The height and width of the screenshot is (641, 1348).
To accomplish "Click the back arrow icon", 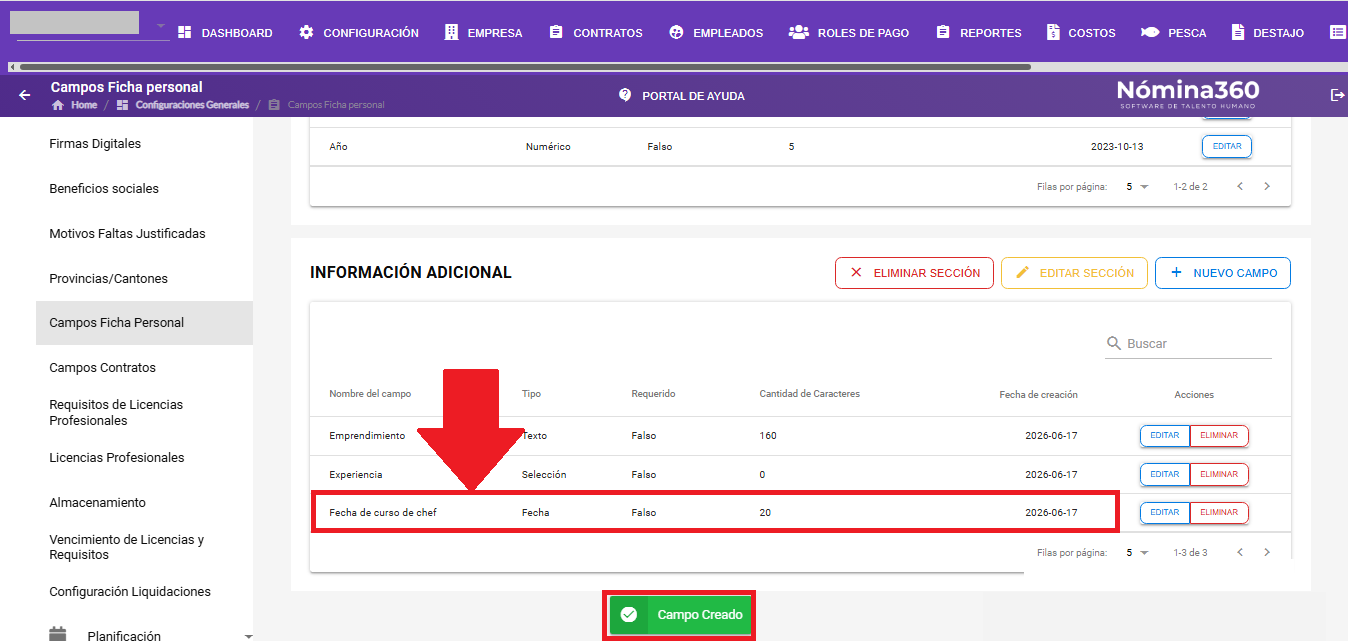I will coord(25,95).
